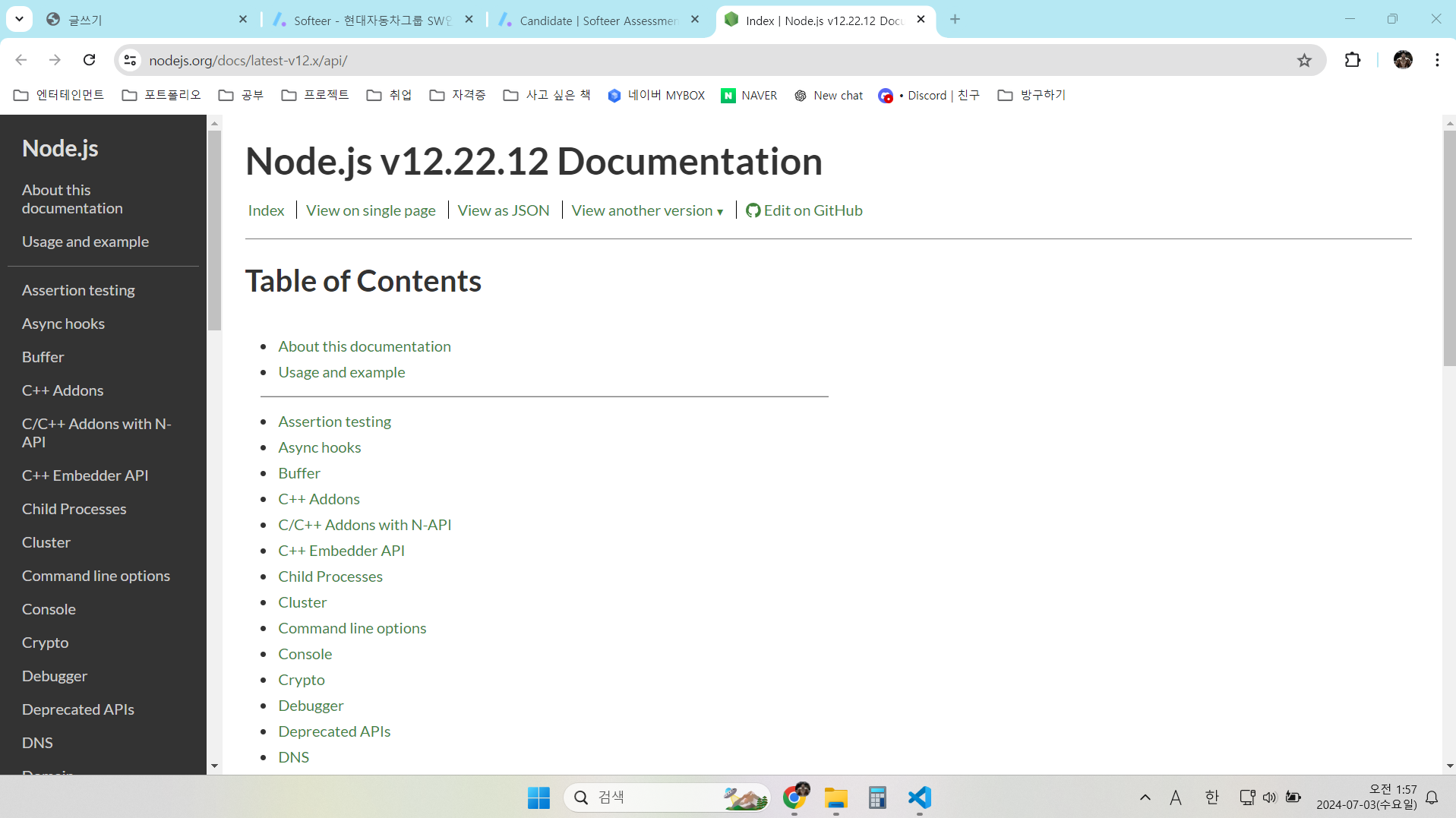1456x818 pixels.
Task: Switch to the Candidate Softeer Assessment tab
Action: point(599,20)
